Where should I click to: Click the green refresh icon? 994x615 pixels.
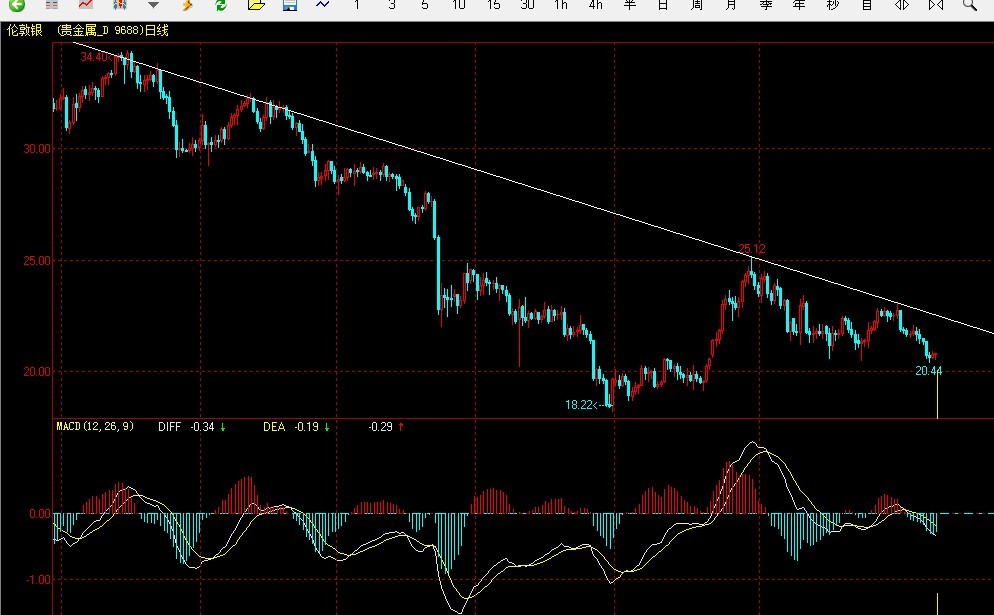[x=221, y=5]
